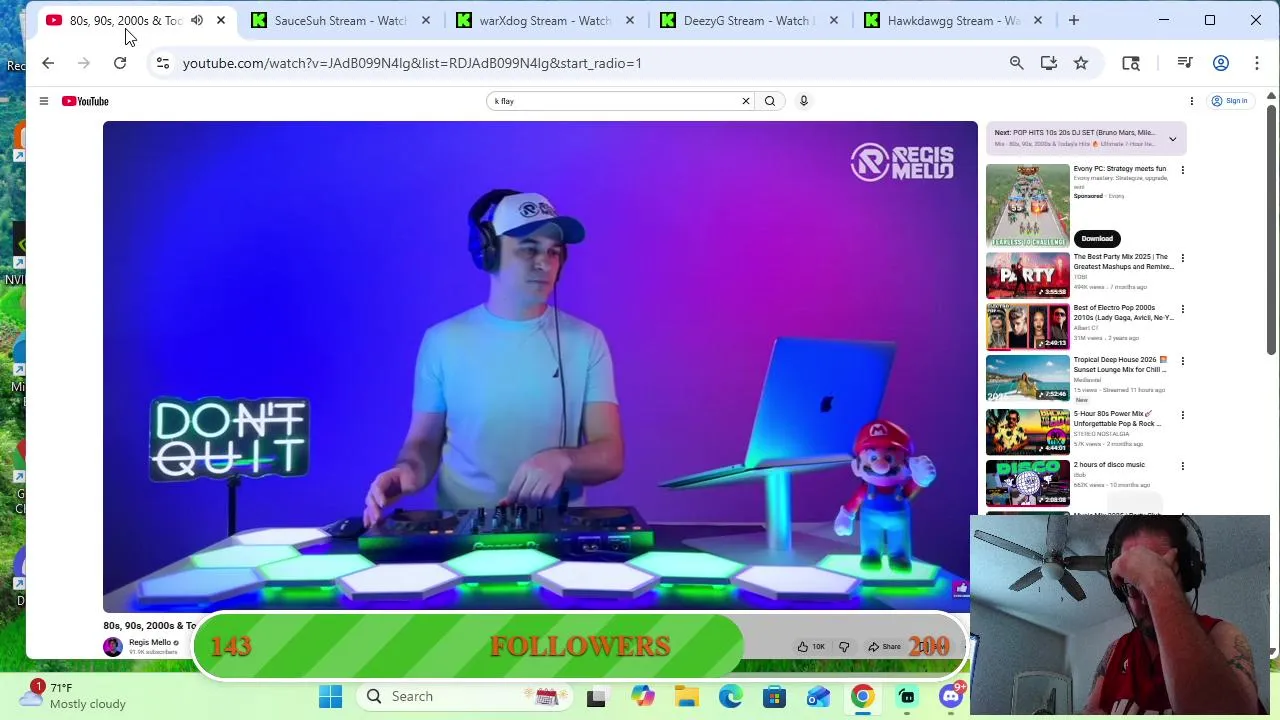
Task: Open Task View on the taskbar
Action: (596, 696)
